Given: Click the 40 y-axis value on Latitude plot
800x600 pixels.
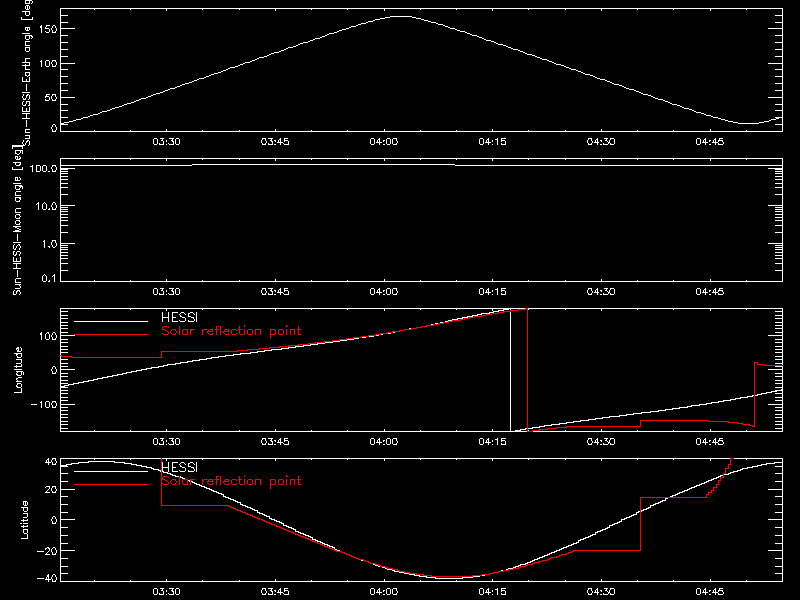Looking at the screenshot, I should pyautogui.click(x=51, y=461).
